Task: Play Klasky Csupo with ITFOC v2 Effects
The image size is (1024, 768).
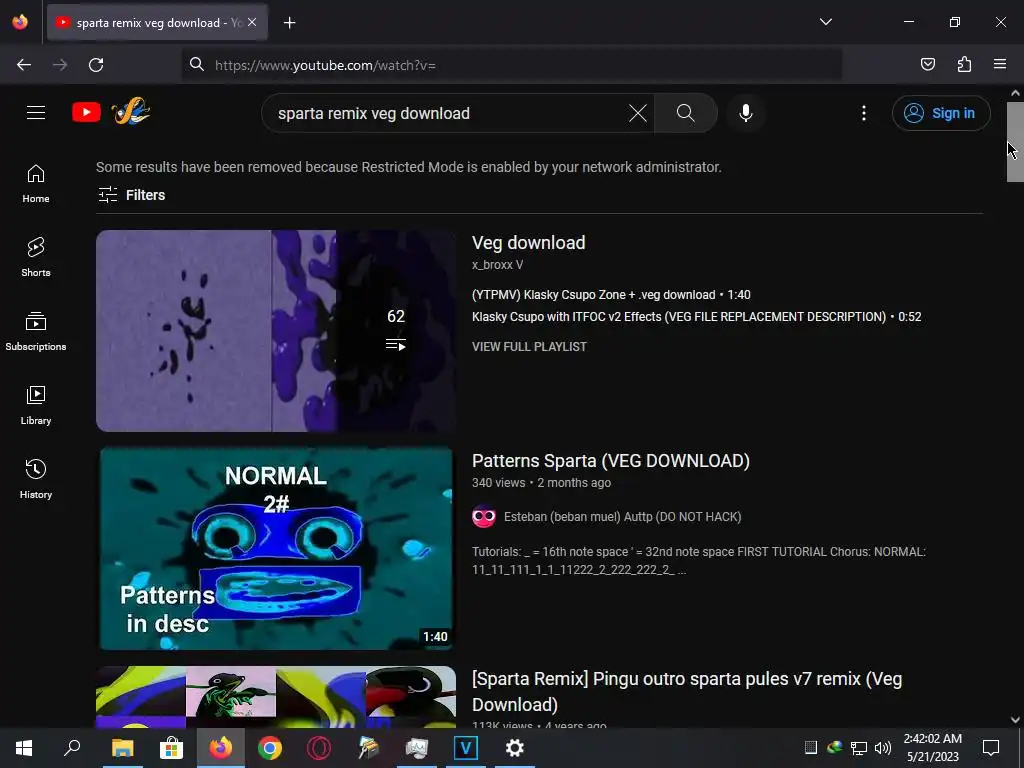Action: [x=696, y=317]
